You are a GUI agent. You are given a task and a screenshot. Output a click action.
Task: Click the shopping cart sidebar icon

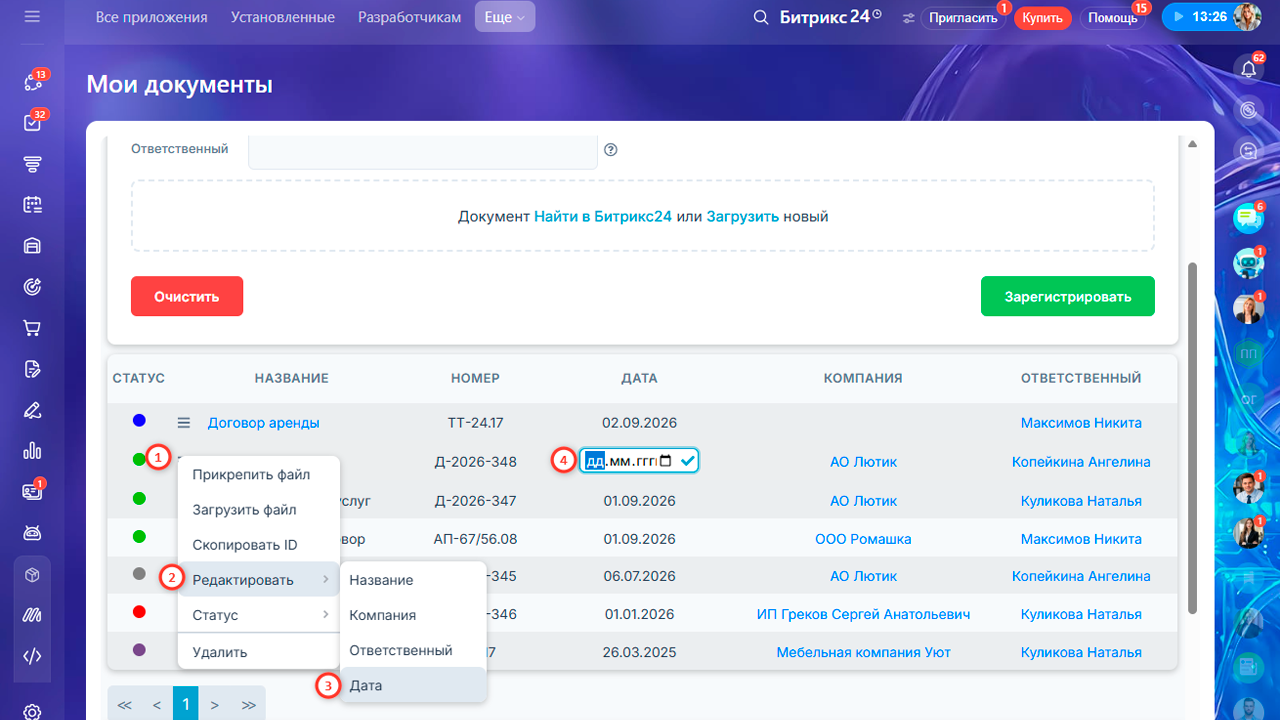[x=32, y=328]
